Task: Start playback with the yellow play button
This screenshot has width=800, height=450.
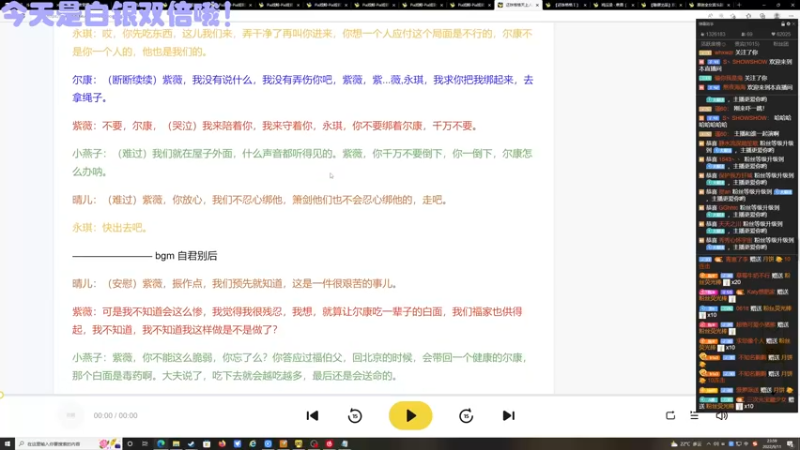Action: (x=410, y=415)
